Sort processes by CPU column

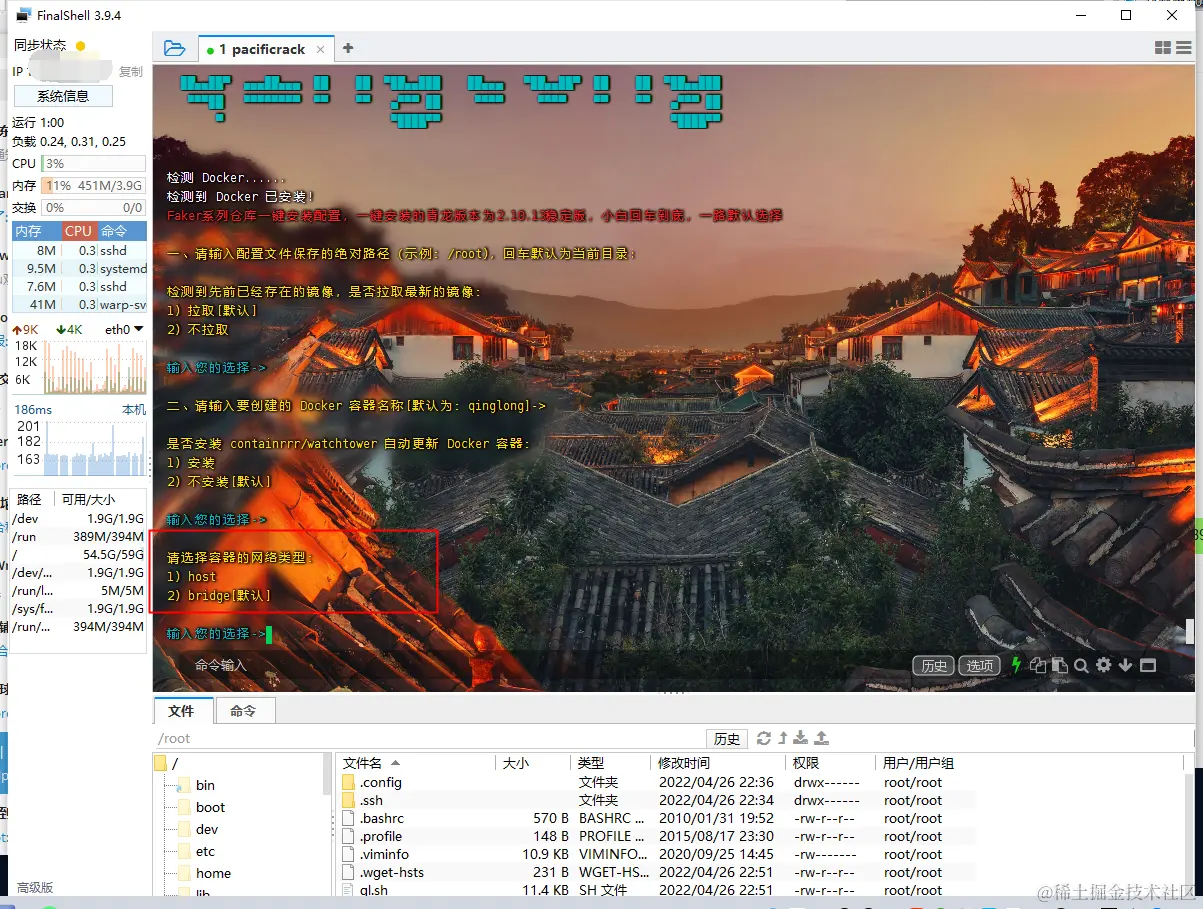(78, 230)
